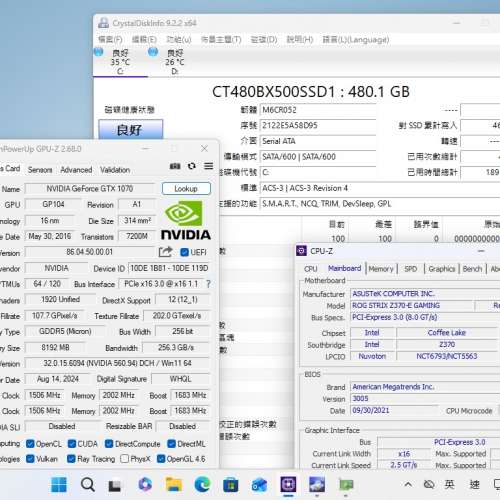Switch to SPD tab in CPU-Z
The image size is (500, 500).
(x=410, y=269)
